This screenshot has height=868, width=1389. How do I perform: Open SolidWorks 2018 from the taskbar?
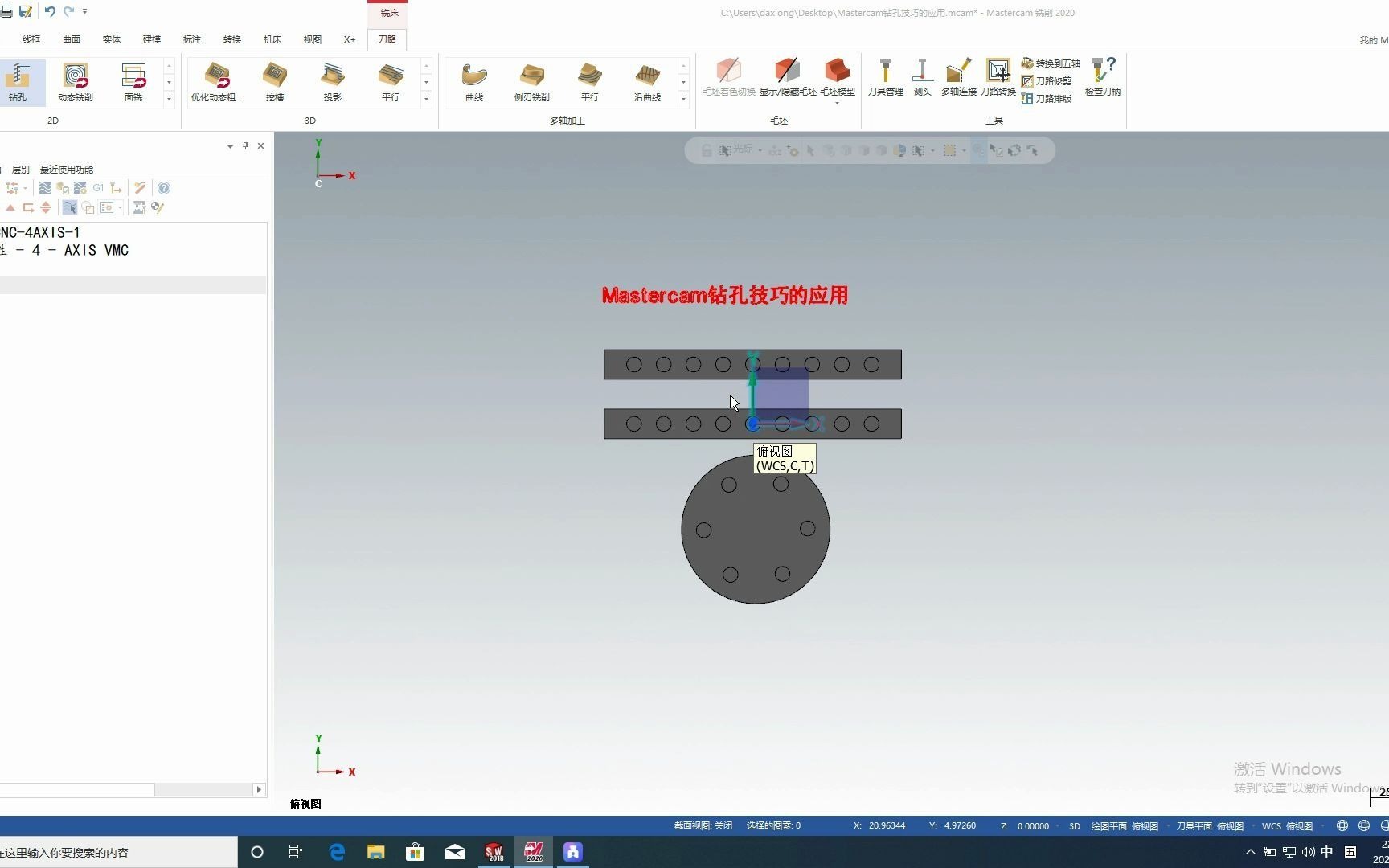494,852
